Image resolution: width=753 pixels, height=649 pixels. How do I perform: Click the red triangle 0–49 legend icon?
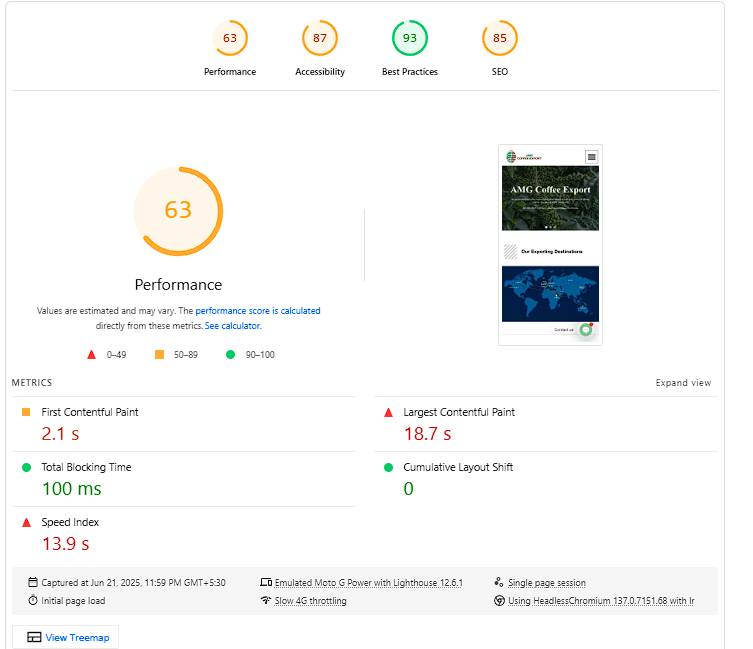[91, 355]
